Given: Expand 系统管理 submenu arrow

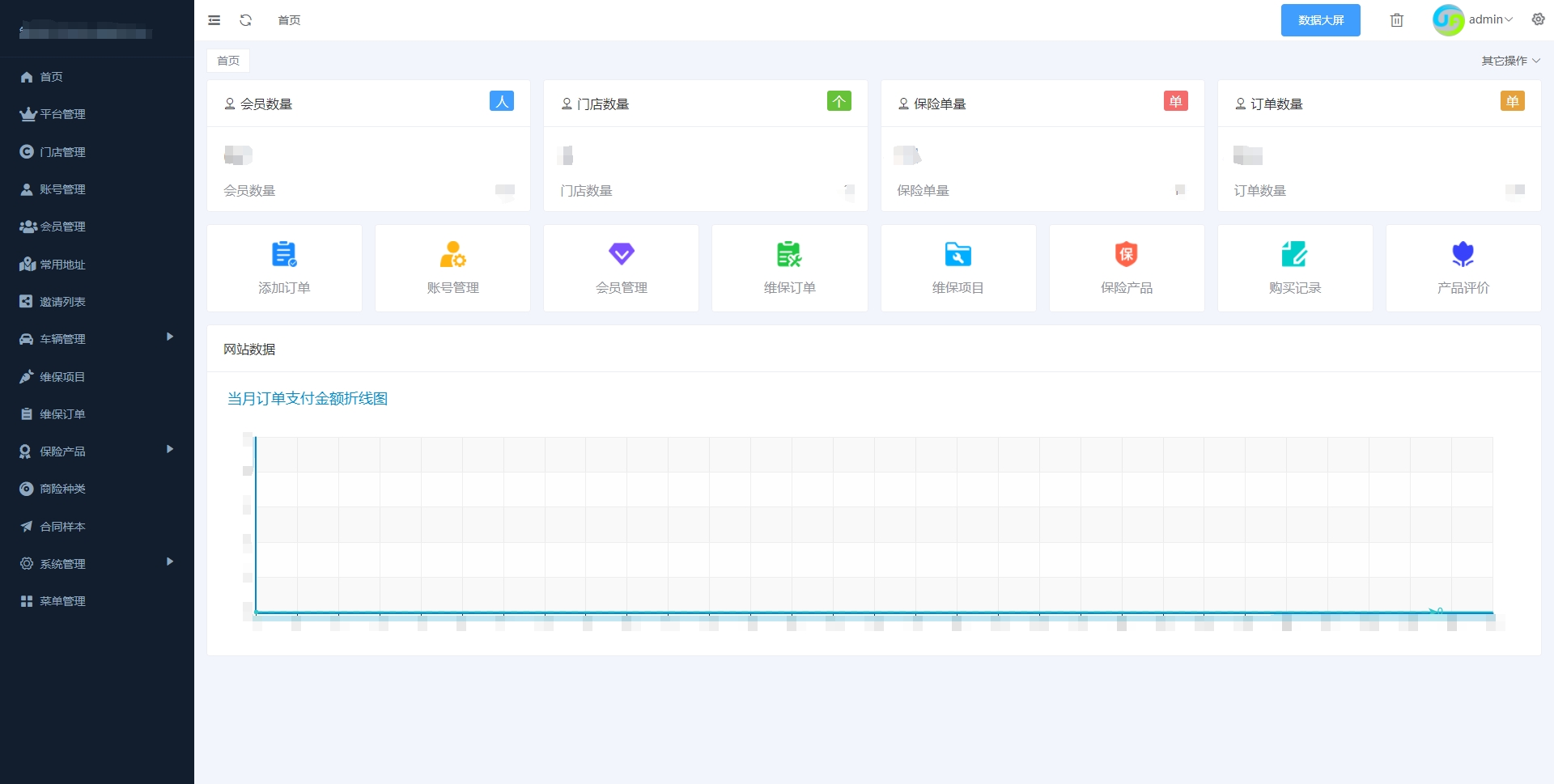Looking at the screenshot, I should [x=170, y=562].
